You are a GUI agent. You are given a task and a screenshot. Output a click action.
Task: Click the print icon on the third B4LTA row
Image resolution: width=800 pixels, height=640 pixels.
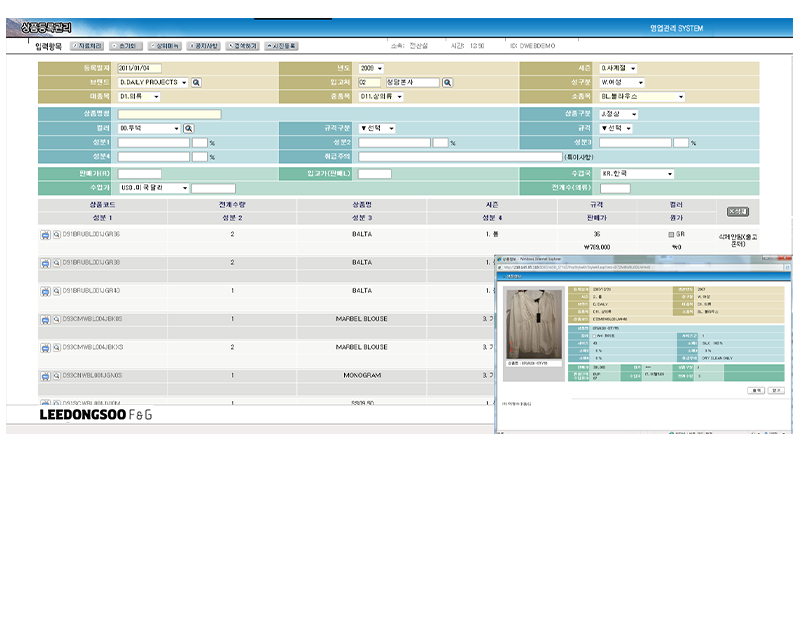point(45,291)
